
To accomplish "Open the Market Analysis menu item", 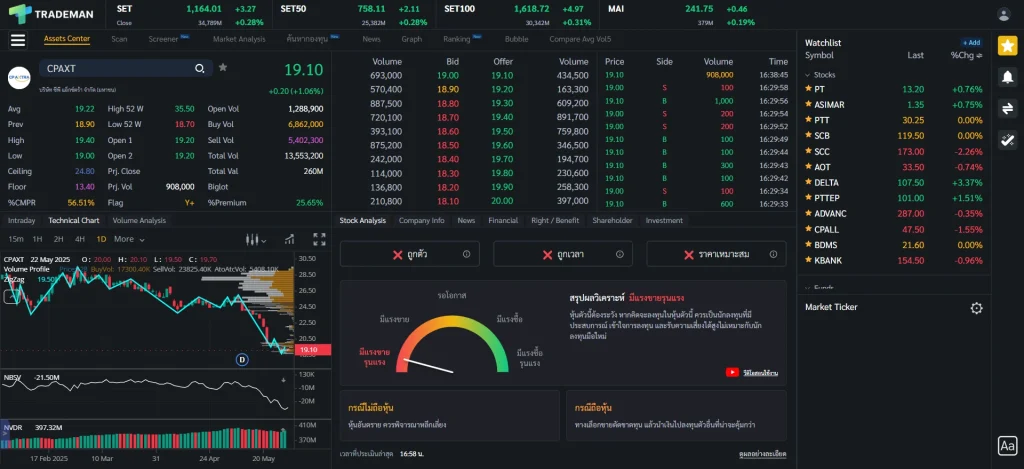I will pos(239,39).
